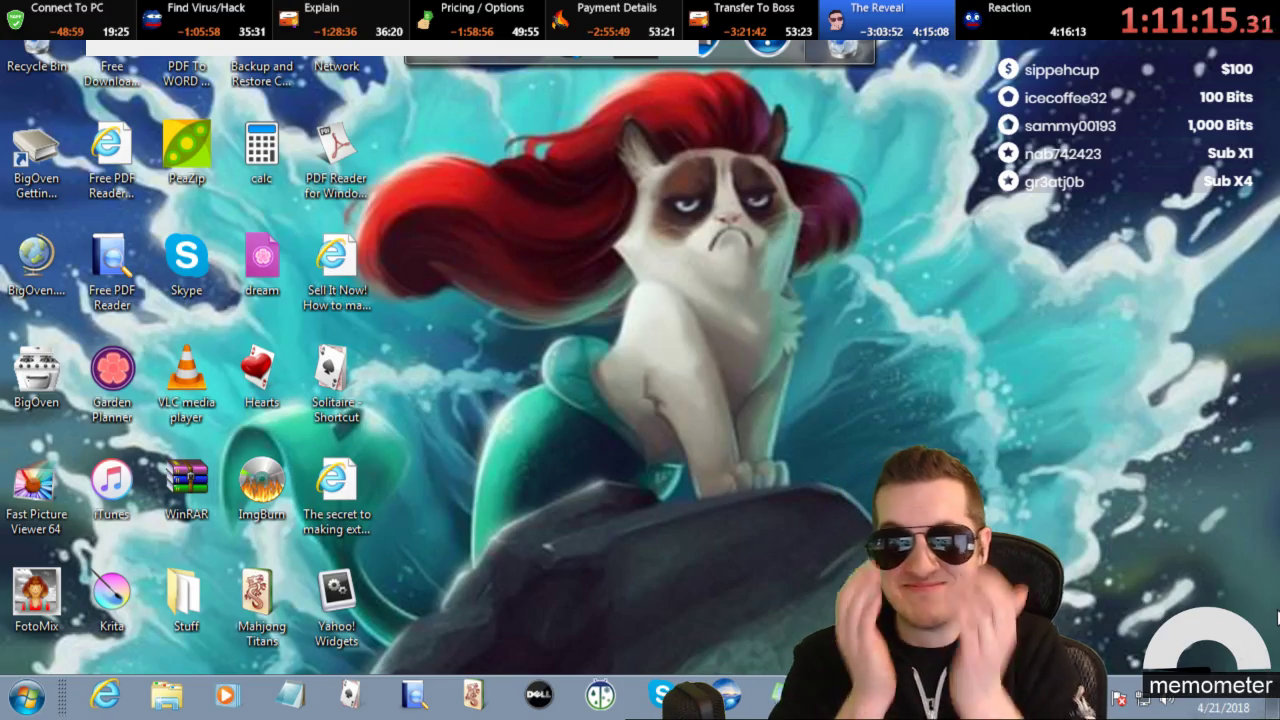The image size is (1280, 720).
Task: Open the BigOven.... globe shortcut
Action: pos(37,265)
